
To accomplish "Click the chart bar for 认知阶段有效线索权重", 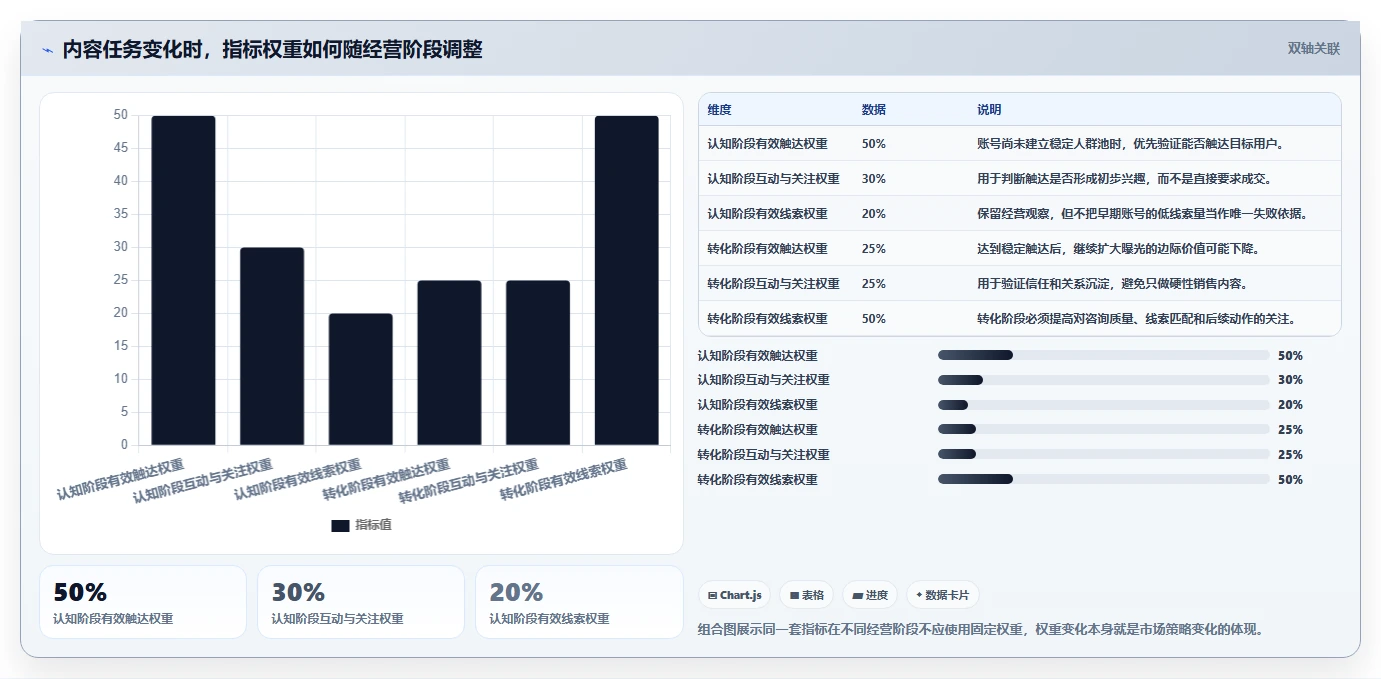I will (x=361, y=379).
